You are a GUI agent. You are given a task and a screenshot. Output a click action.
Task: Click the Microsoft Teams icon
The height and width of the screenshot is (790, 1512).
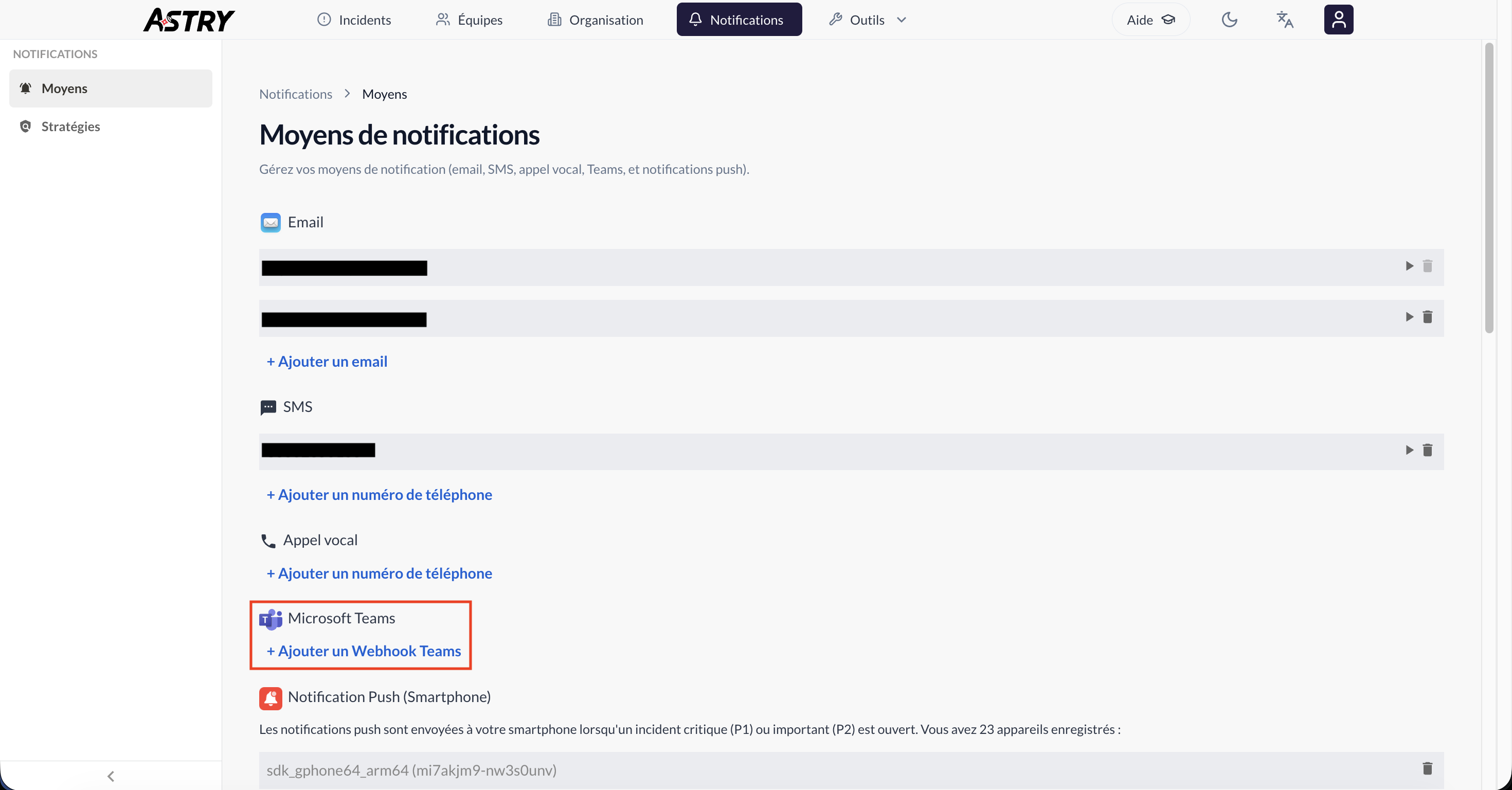tap(269, 618)
